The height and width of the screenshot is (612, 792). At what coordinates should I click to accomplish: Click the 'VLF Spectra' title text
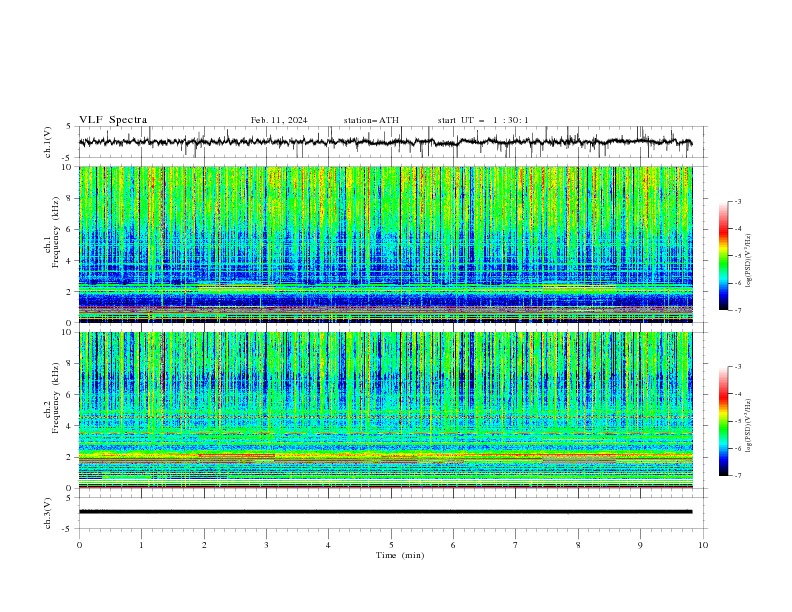click(113, 120)
